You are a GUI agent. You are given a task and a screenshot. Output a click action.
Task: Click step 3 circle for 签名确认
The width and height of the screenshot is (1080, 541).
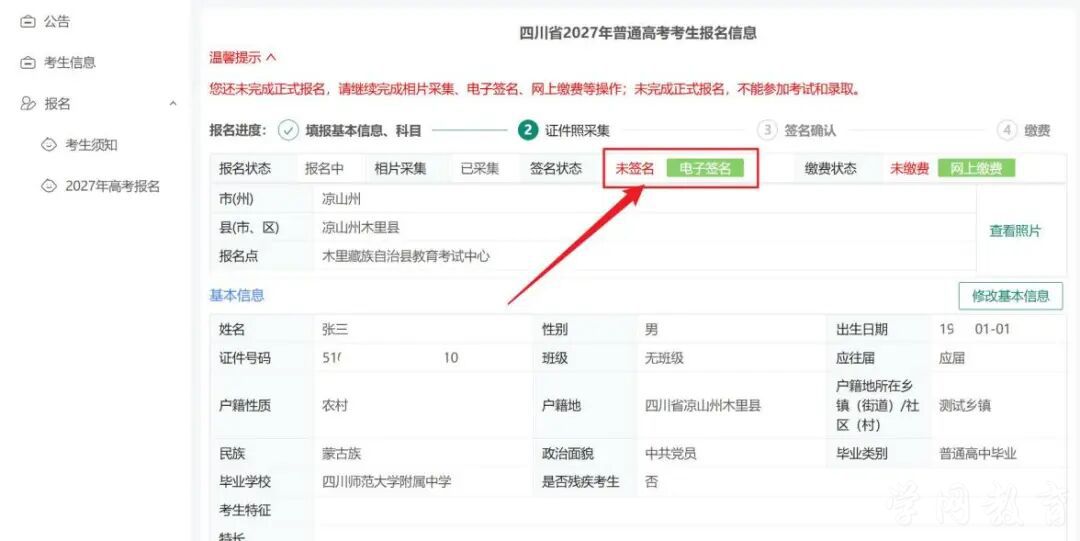click(767, 130)
